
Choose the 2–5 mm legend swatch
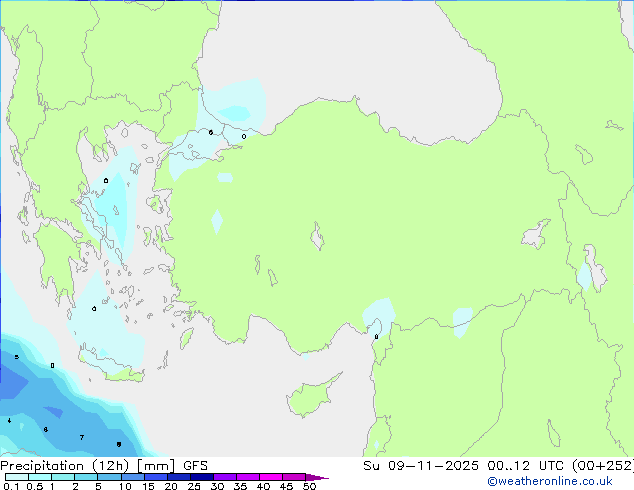pos(86,477)
